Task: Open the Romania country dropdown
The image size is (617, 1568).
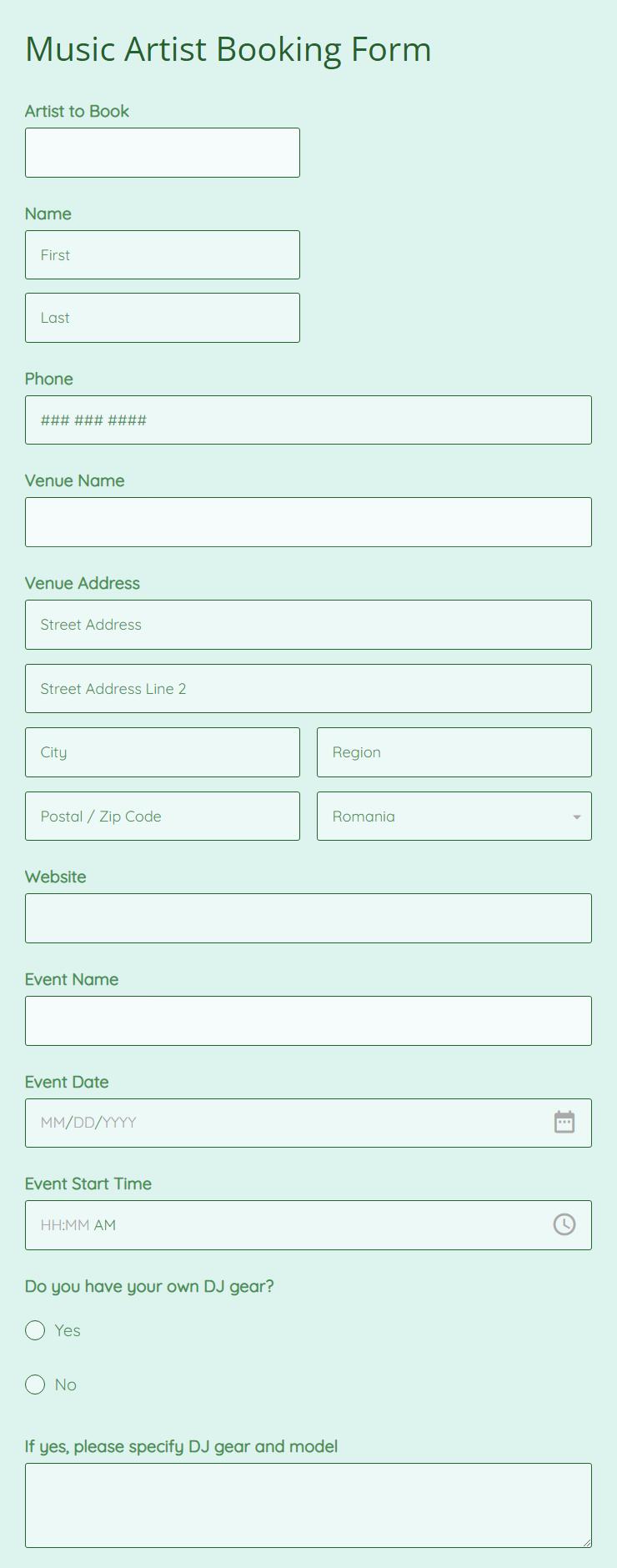Action: coord(454,816)
